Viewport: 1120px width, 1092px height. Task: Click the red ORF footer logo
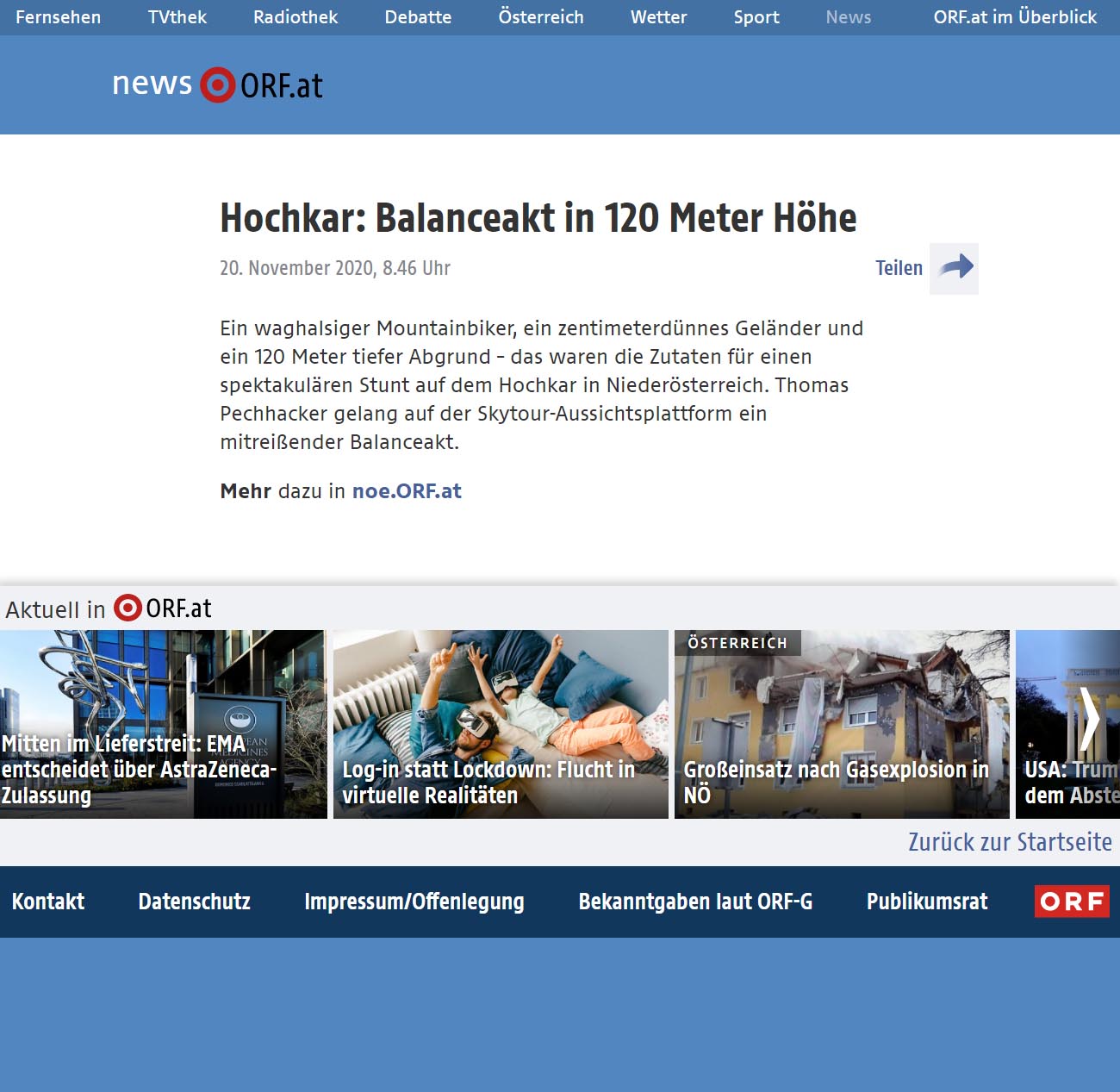pos(1072,902)
